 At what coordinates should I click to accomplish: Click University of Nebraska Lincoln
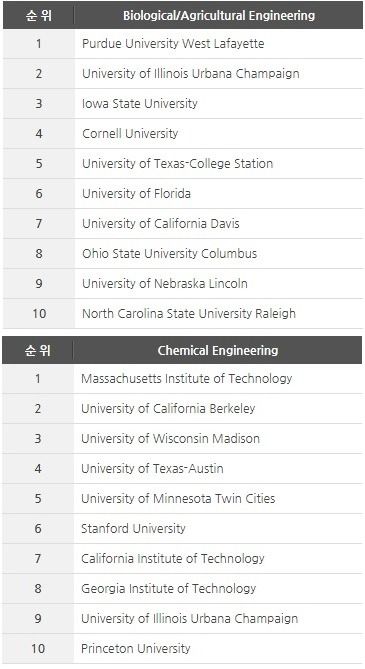pos(164,284)
